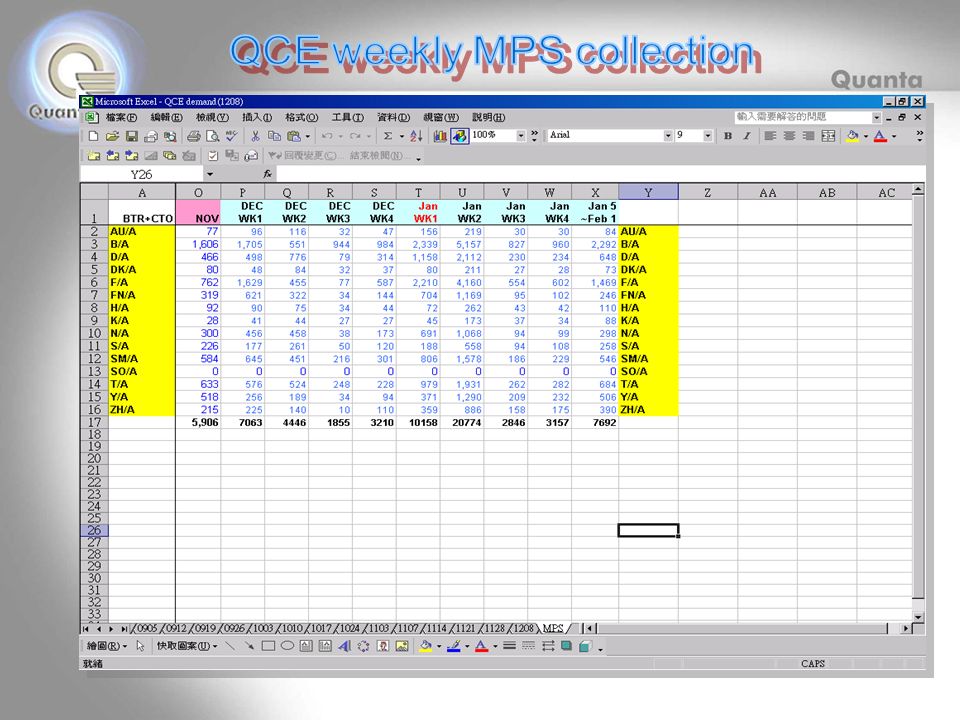Apply align left formatting

[x=770, y=136]
